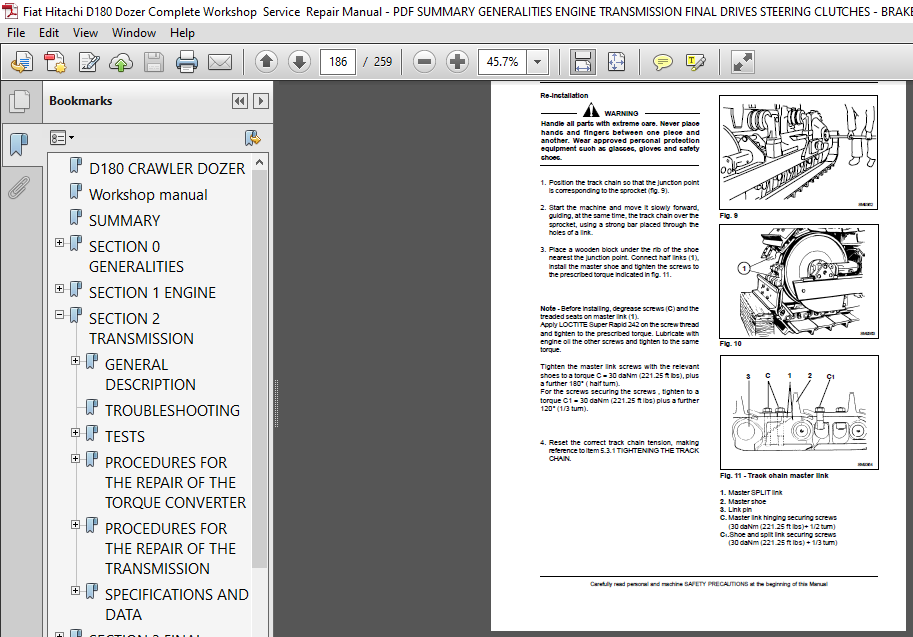Viewport: 913px width, 637px height.
Task: Click the PDF document icon in title bar
Action: [x=10, y=11]
